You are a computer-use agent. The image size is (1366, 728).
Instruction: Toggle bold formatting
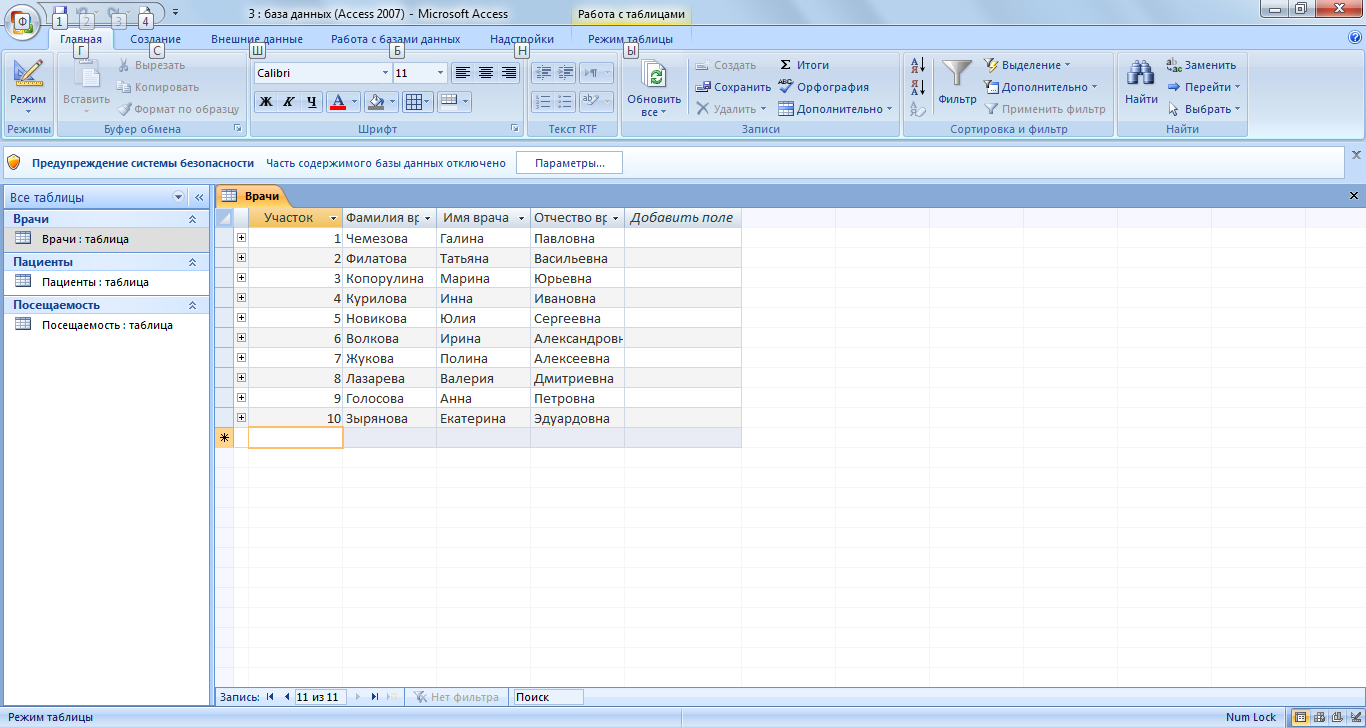pyautogui.click(x=266, y=102)
